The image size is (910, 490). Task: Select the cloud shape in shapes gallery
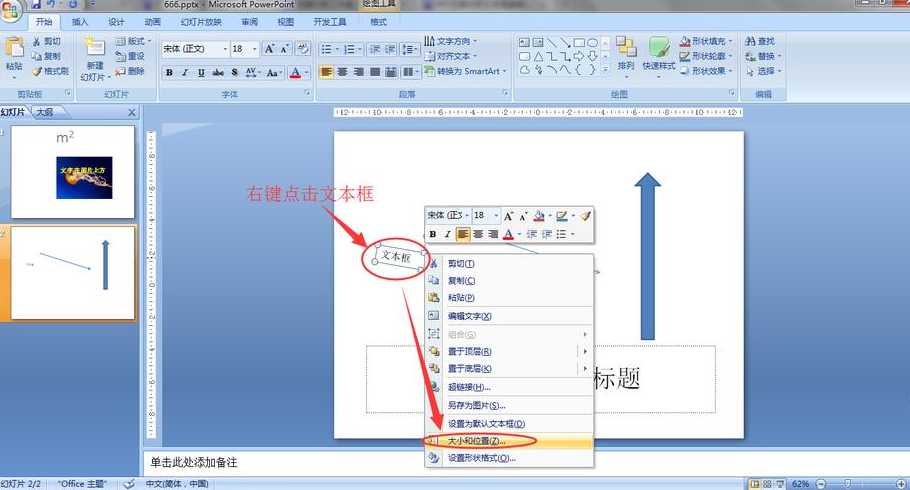[x=525, y=70]
